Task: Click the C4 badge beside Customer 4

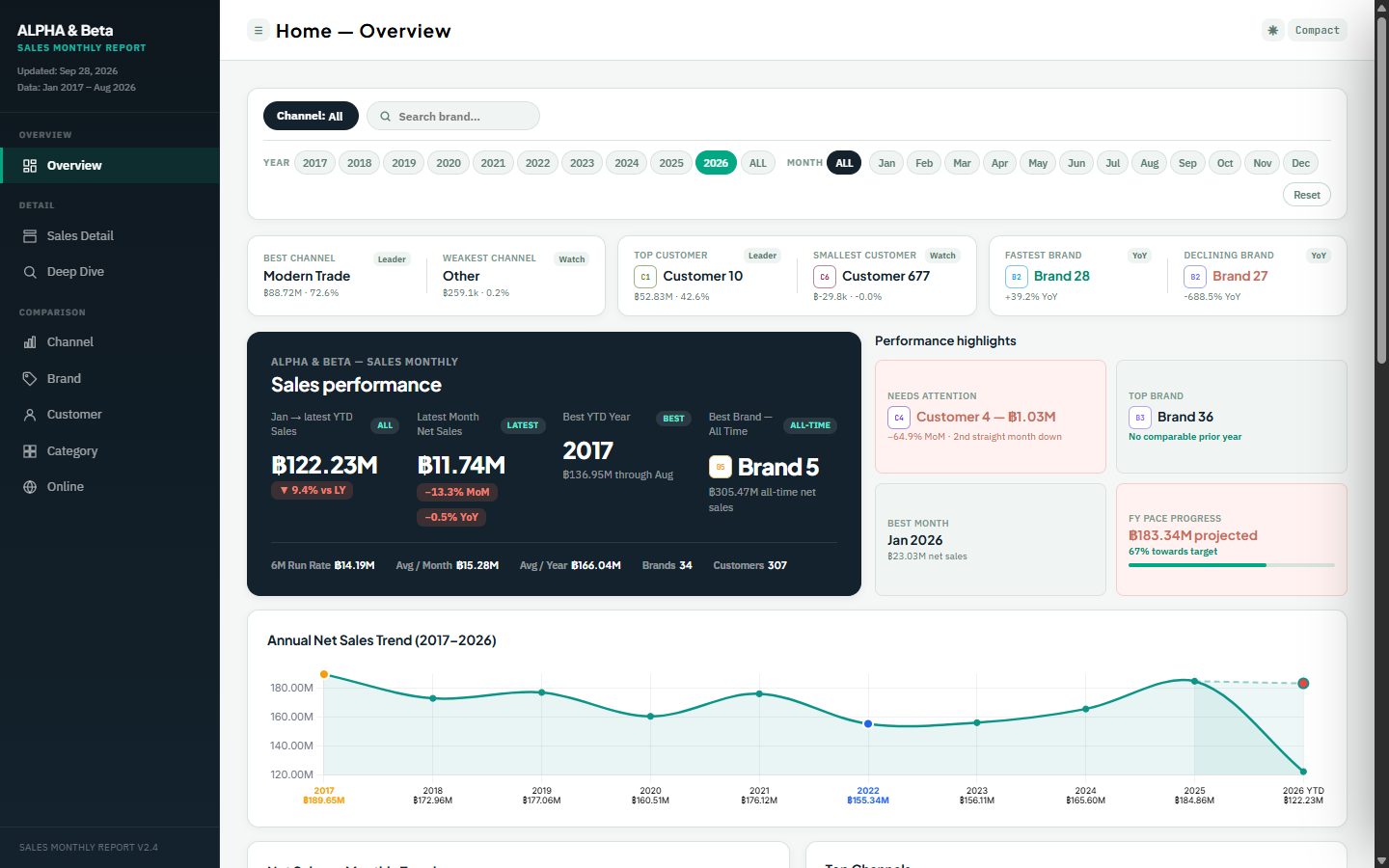Action: point(899,418)
